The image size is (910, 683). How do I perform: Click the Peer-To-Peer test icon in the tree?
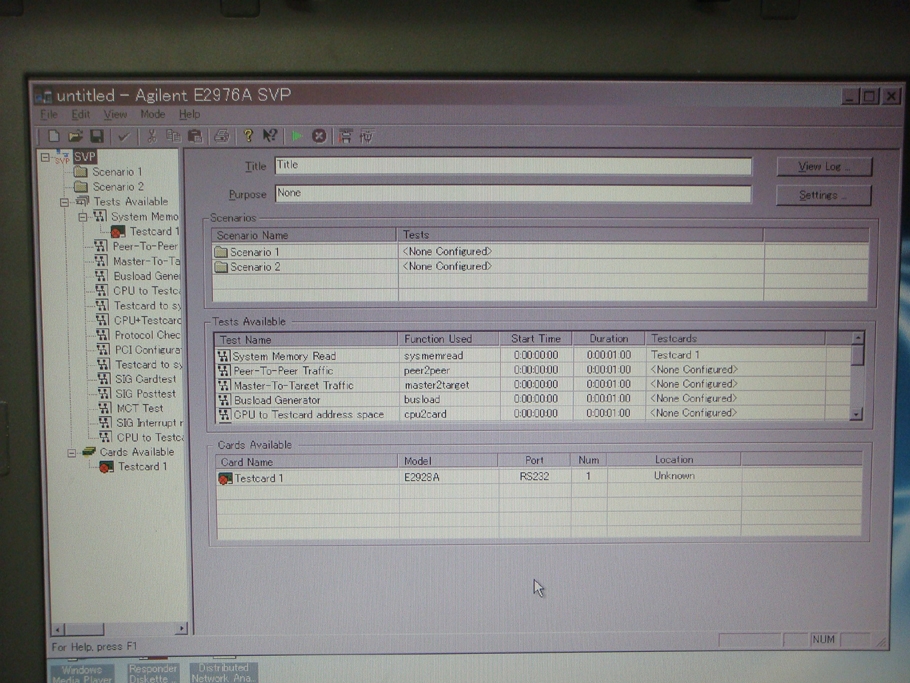[x=100, y=246]
